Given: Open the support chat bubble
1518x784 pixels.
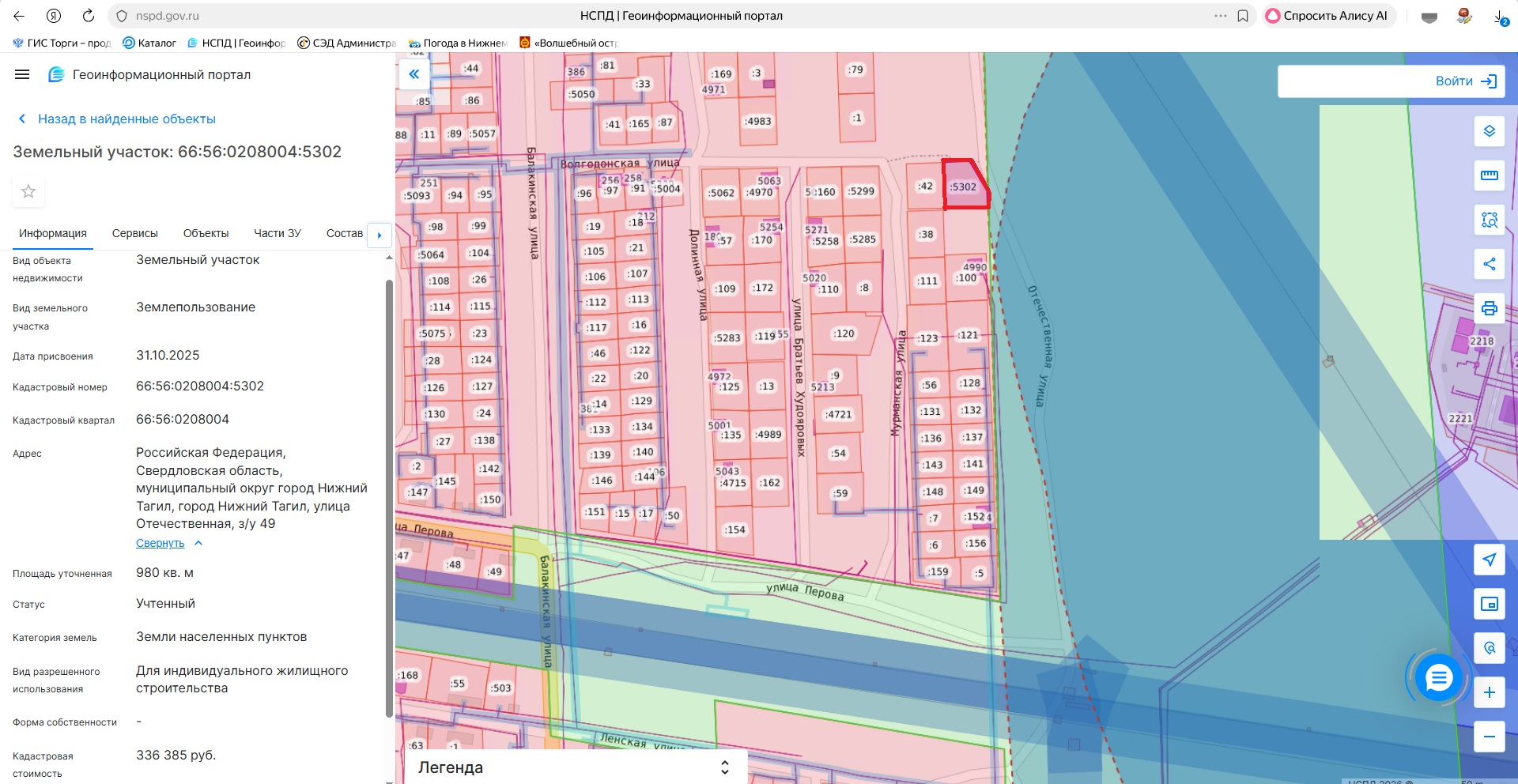Looking at the screenshot, I should click(x=1438, y=677).
